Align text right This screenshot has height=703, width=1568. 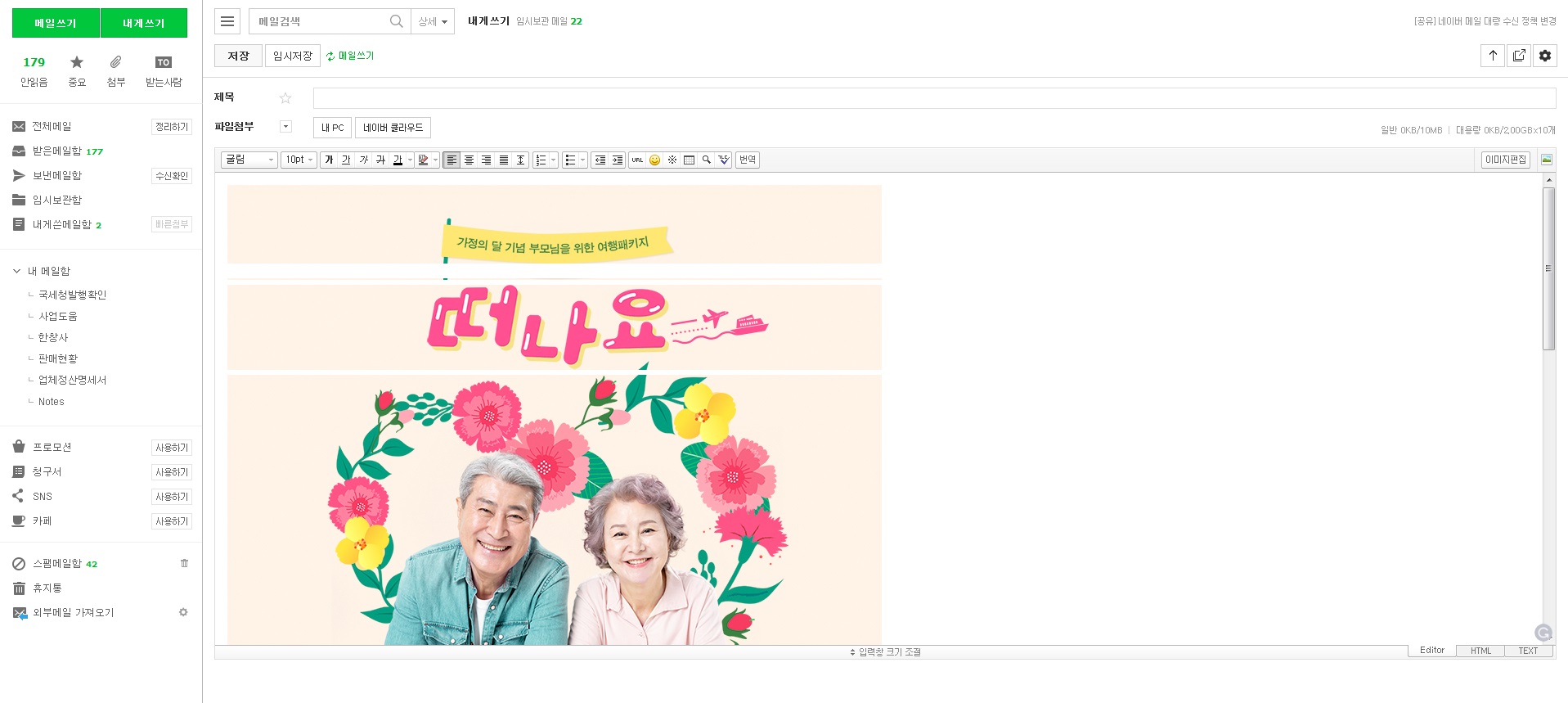[486, 160]
